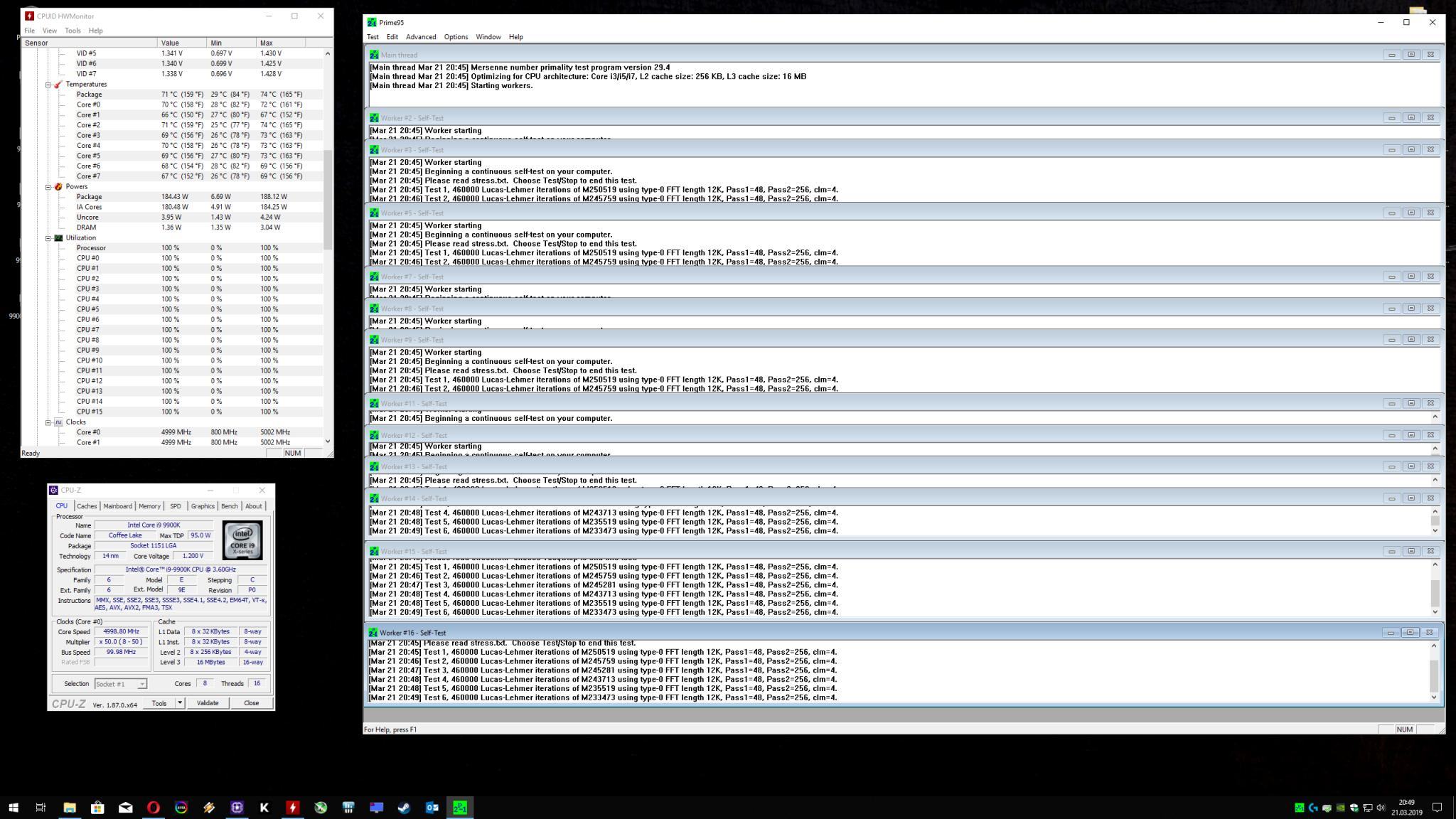This screenshot has width=1456, height=819.
Task: Open Task View on the taskbar
Action: [x=41, y=808]
